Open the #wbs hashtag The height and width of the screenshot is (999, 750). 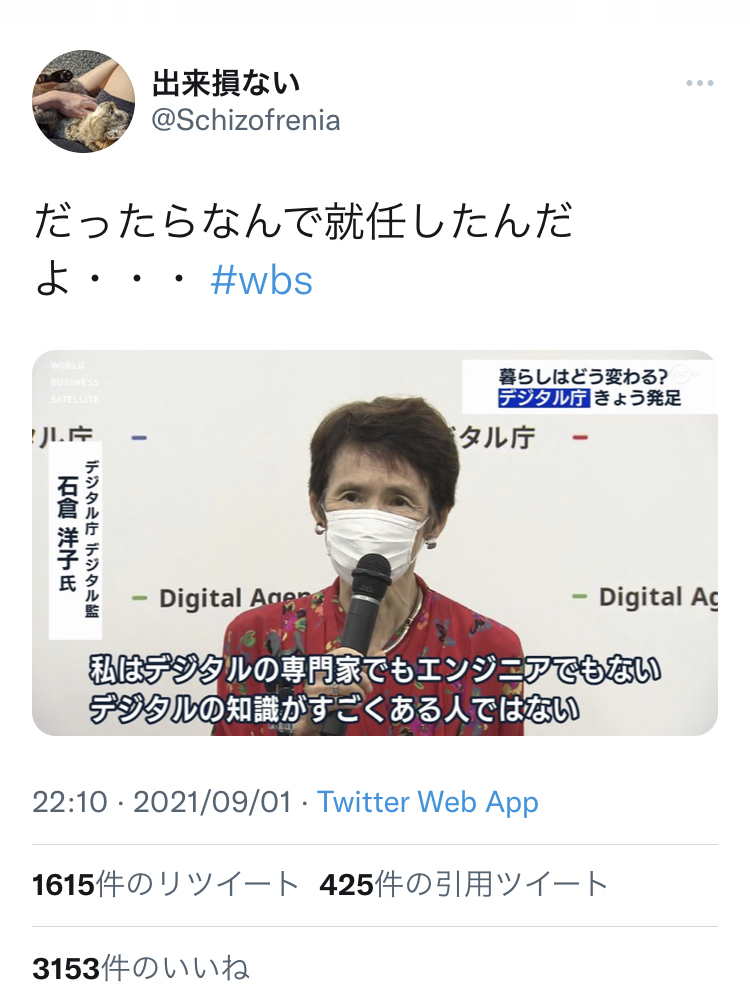coord(261,280)
